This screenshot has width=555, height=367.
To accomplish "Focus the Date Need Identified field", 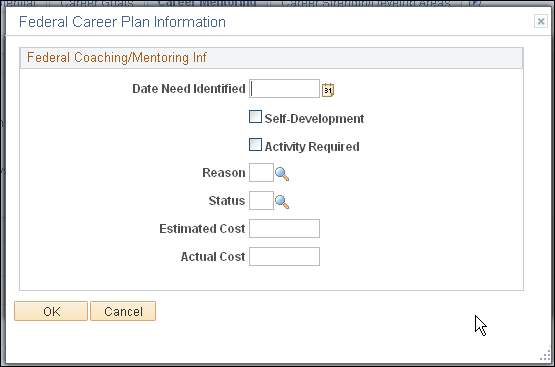I will [284, 88].
